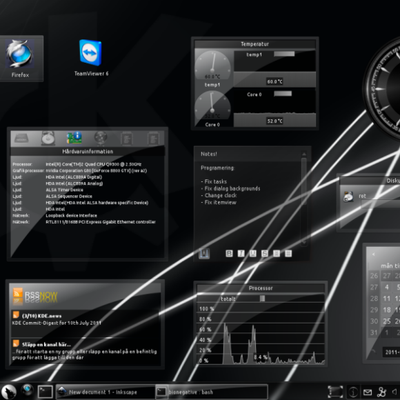Viewport: 400px width, 400px height.
Task: Switch to the bash terminal task
Action: click(x=211, y=392)
